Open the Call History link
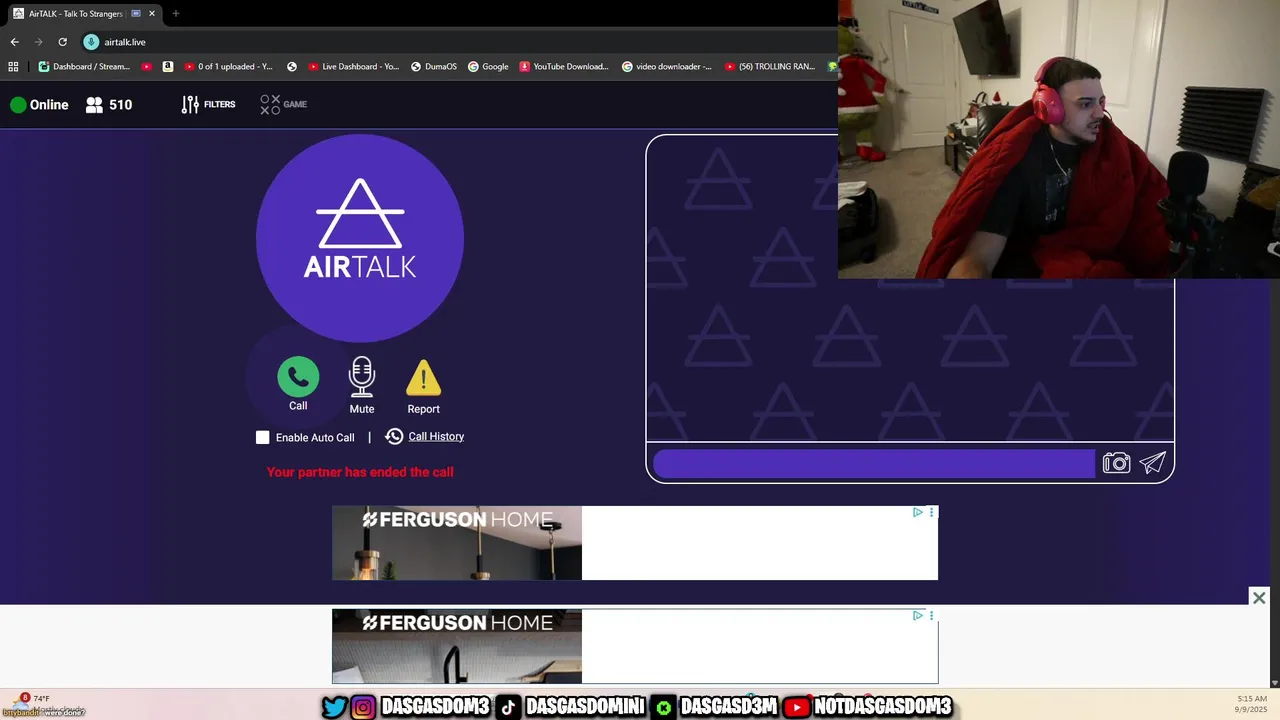The height and width of the screenshot is (720, 1280). click(436, 436)
